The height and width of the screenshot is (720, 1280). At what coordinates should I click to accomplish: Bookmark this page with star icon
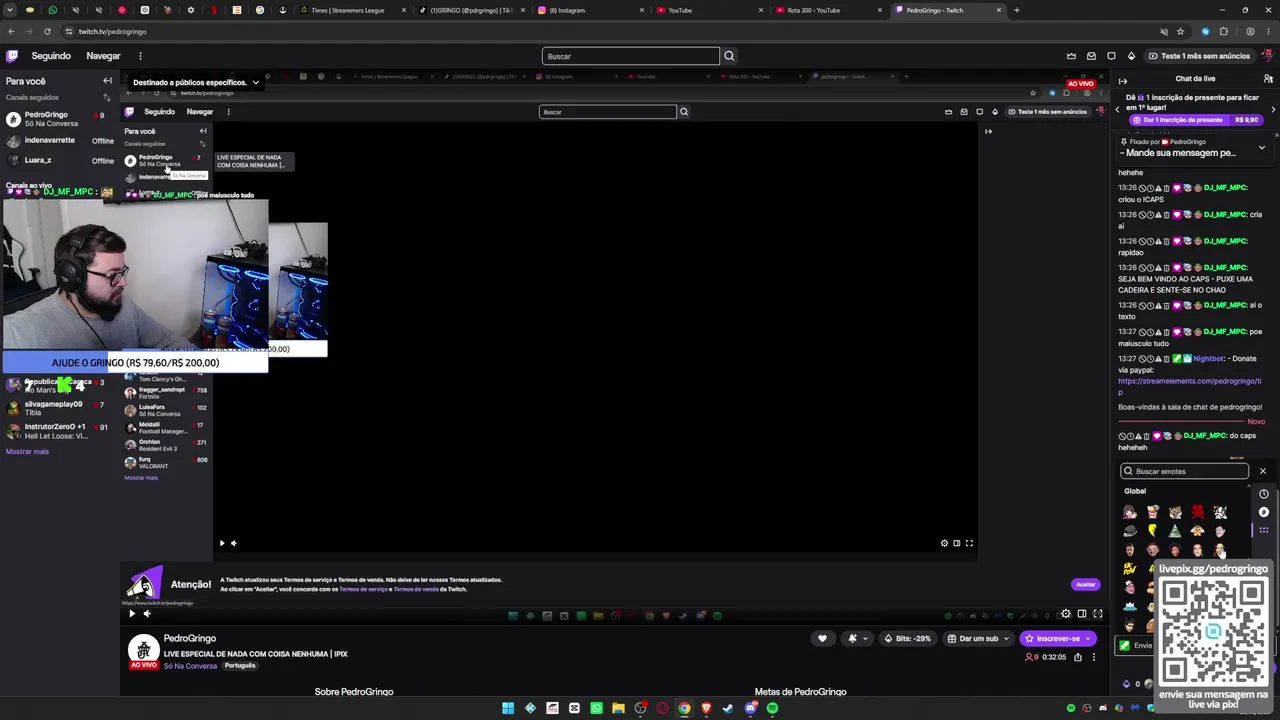1180,31
